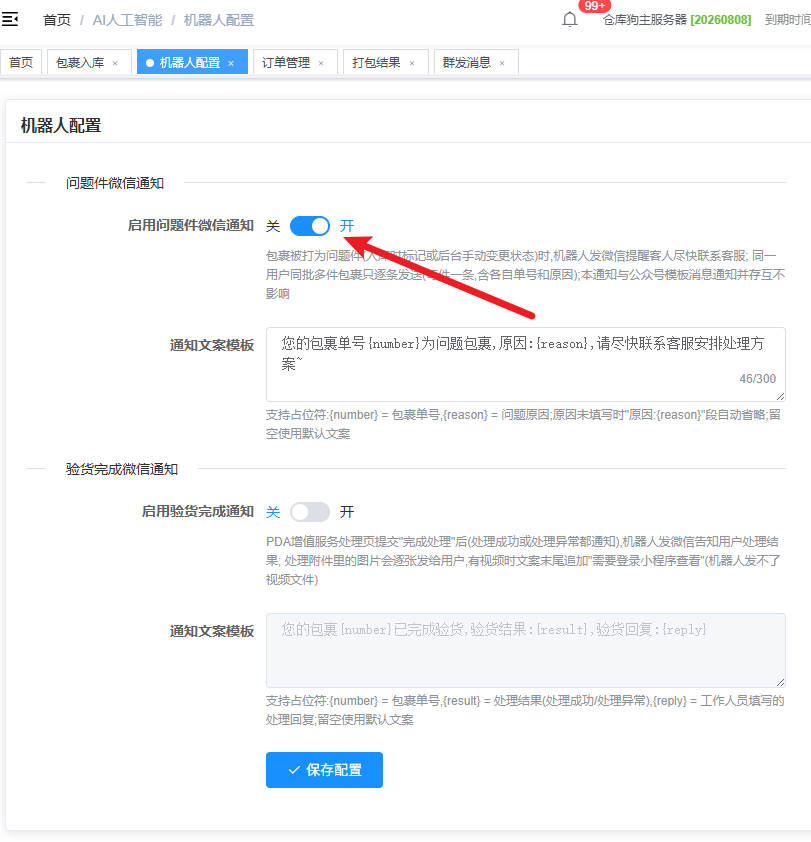811x842 pixels.
Task: Close the 机器人配置 tab
Action: click(x=231, y=63)
